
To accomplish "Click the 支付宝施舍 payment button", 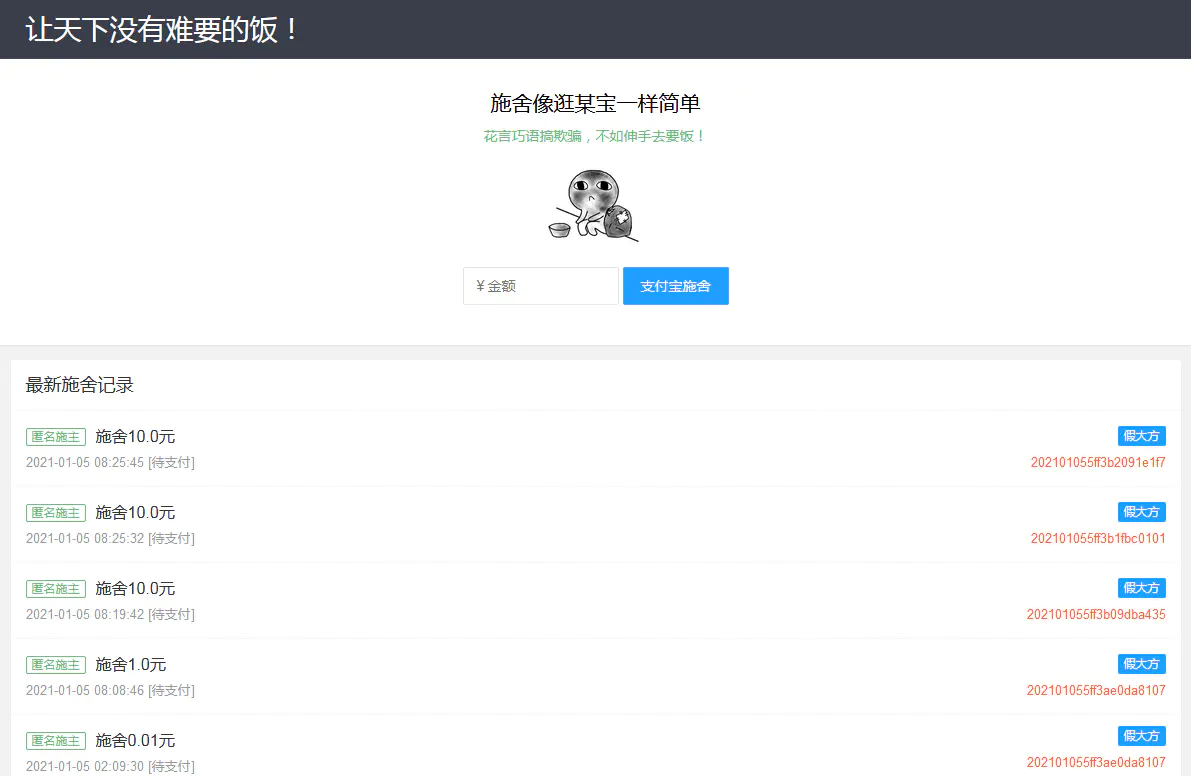I will coord(675,285).
